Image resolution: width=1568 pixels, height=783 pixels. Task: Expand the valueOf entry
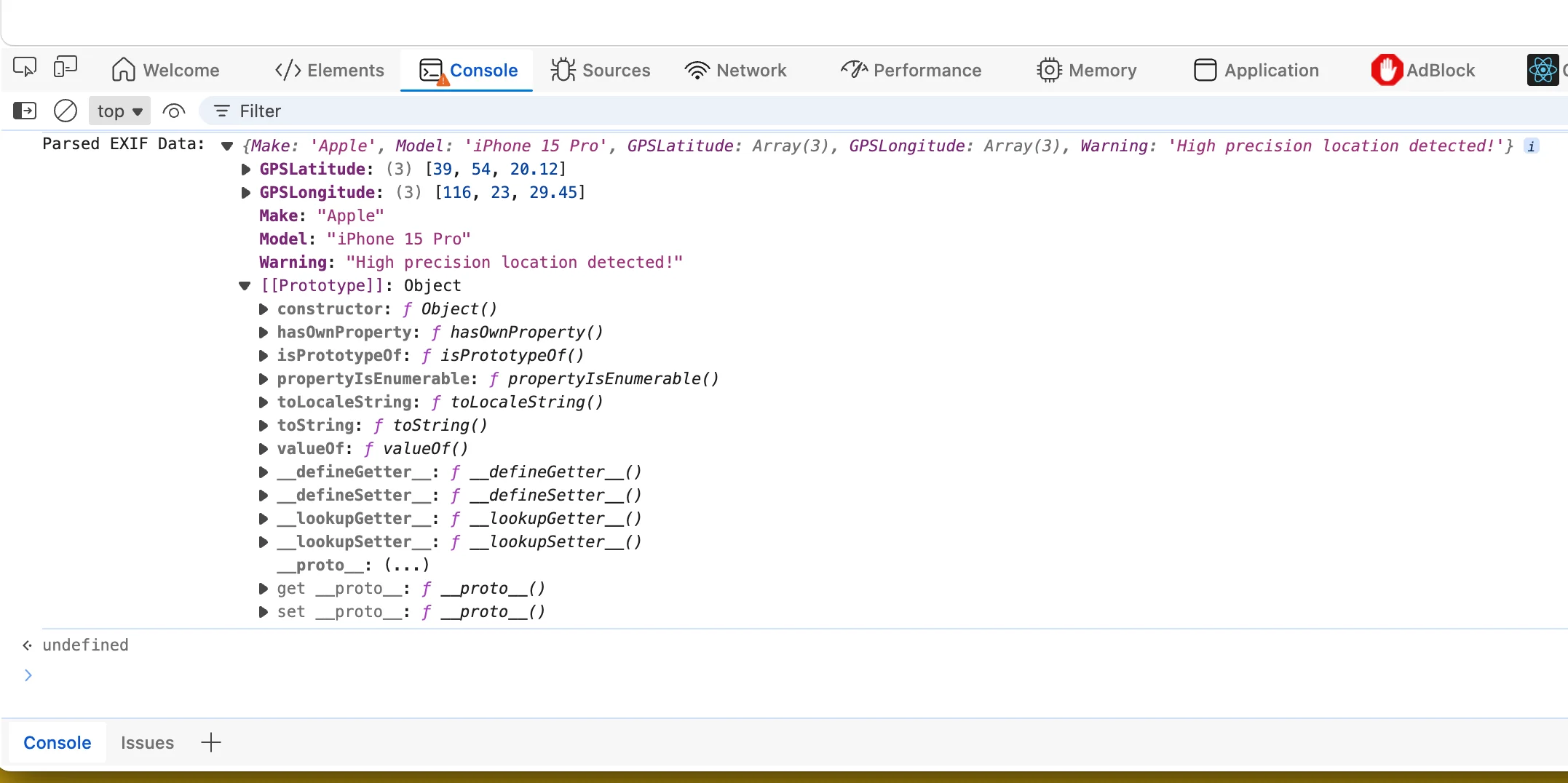pos(264,448)
